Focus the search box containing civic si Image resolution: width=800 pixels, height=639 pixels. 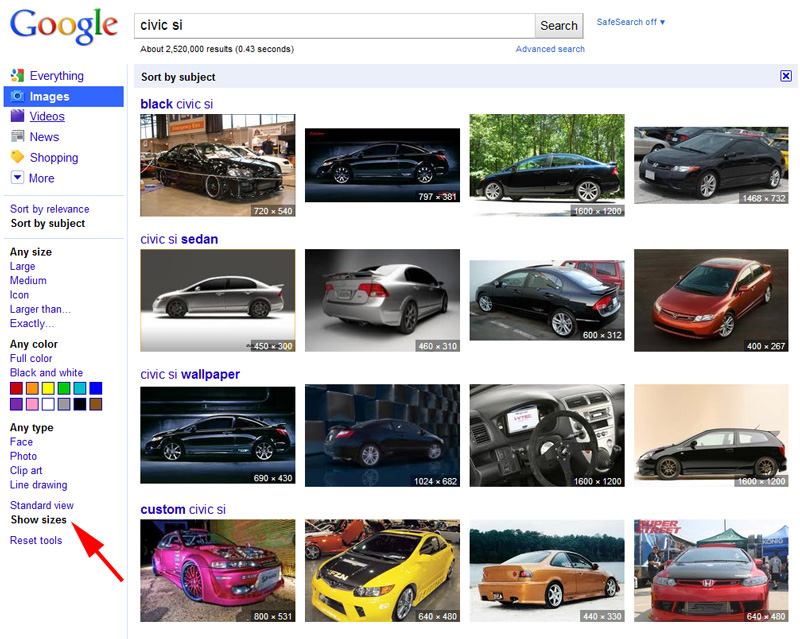[335, 26]
